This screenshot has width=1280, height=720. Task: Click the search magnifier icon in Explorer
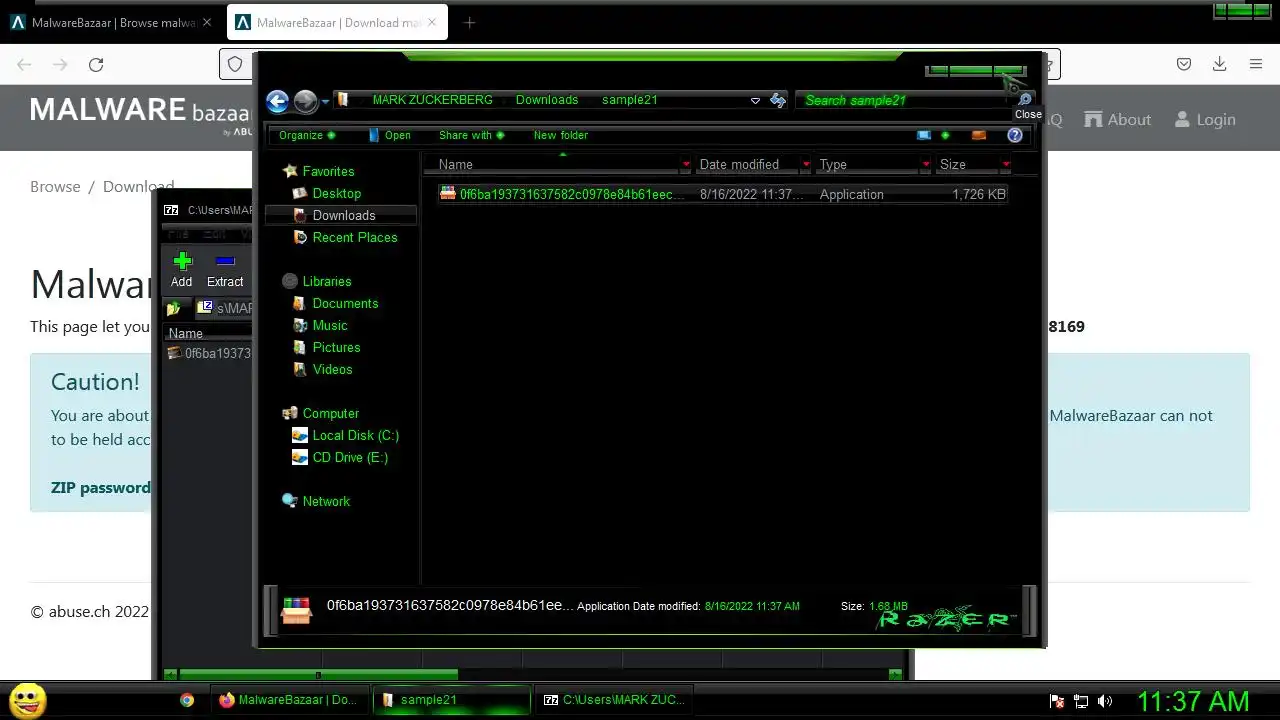pos(1024,100)
